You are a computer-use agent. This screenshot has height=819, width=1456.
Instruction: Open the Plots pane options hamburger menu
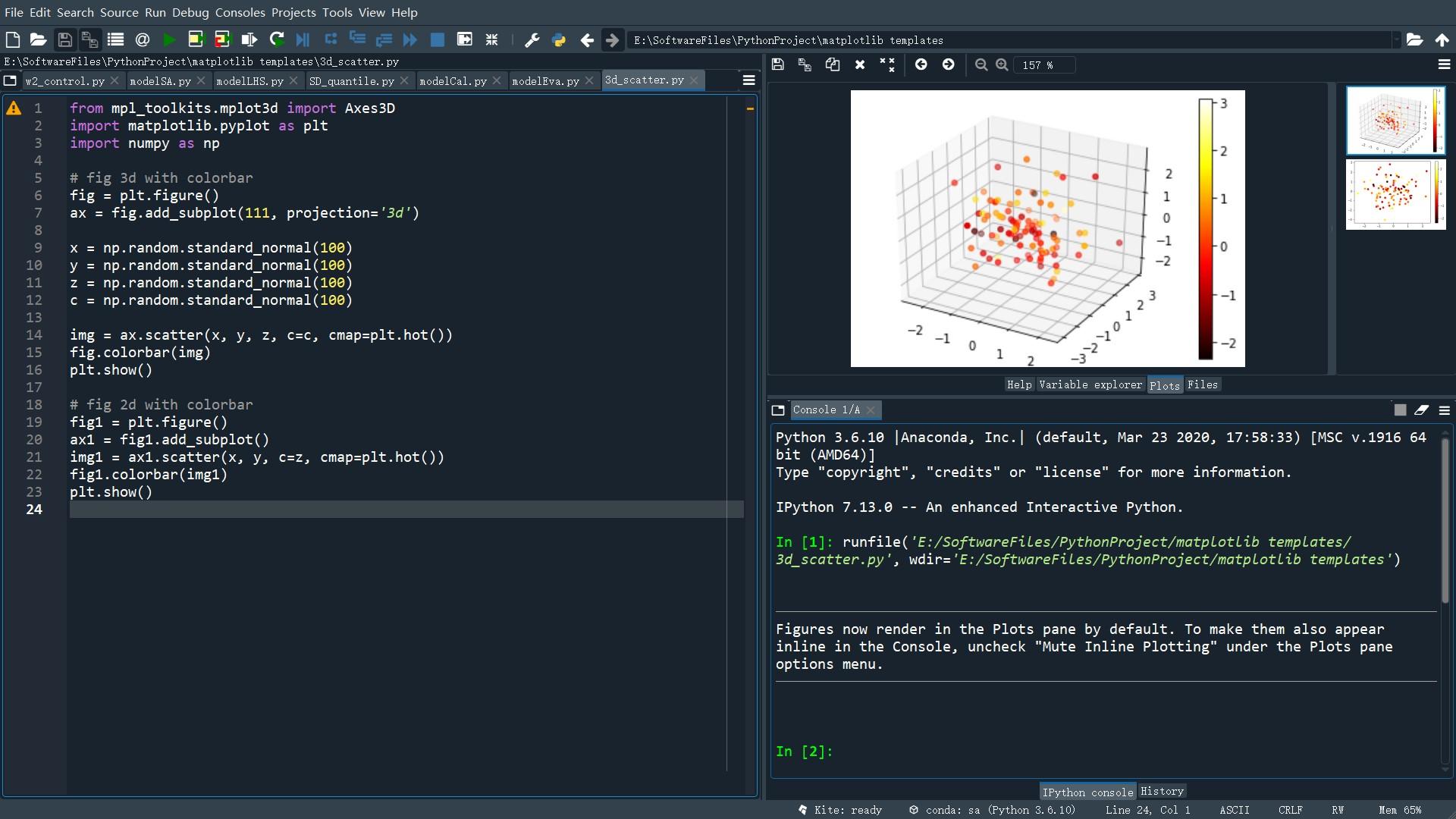(1444, 65)
